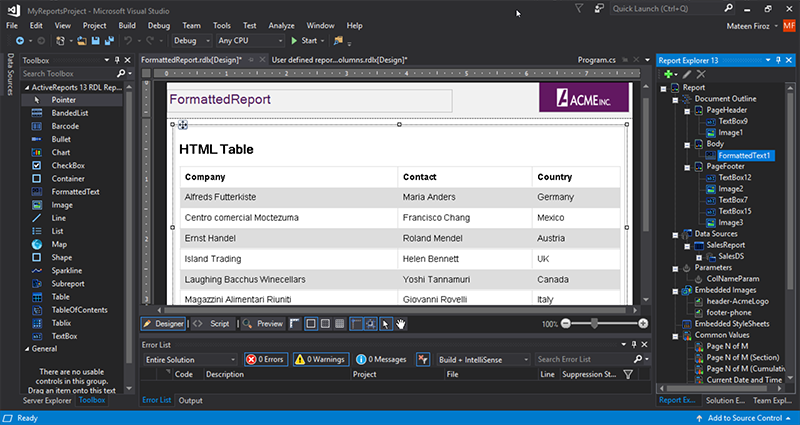Click Mateen Firoz account name
800x425 pixels.
click(x=748, y=26)
